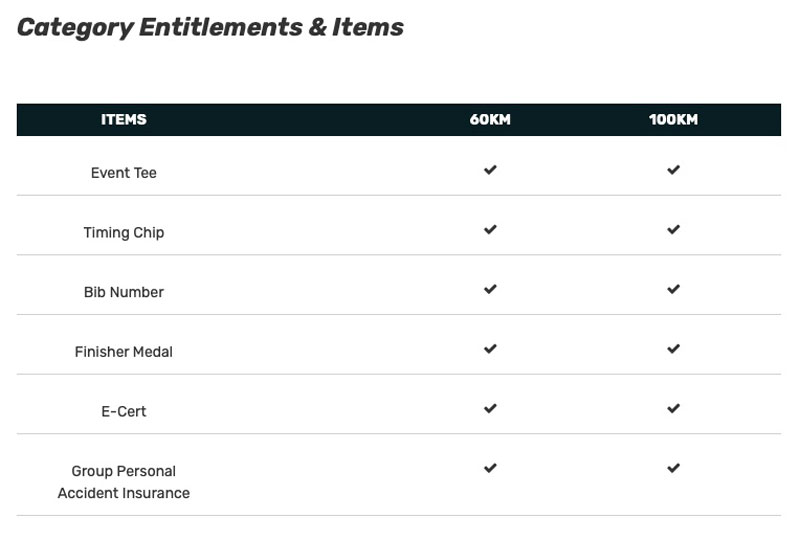Click the Finisher Medal checkmark under 60KM
The width and height of the screenshot is (800, 540).
point(490,349)
